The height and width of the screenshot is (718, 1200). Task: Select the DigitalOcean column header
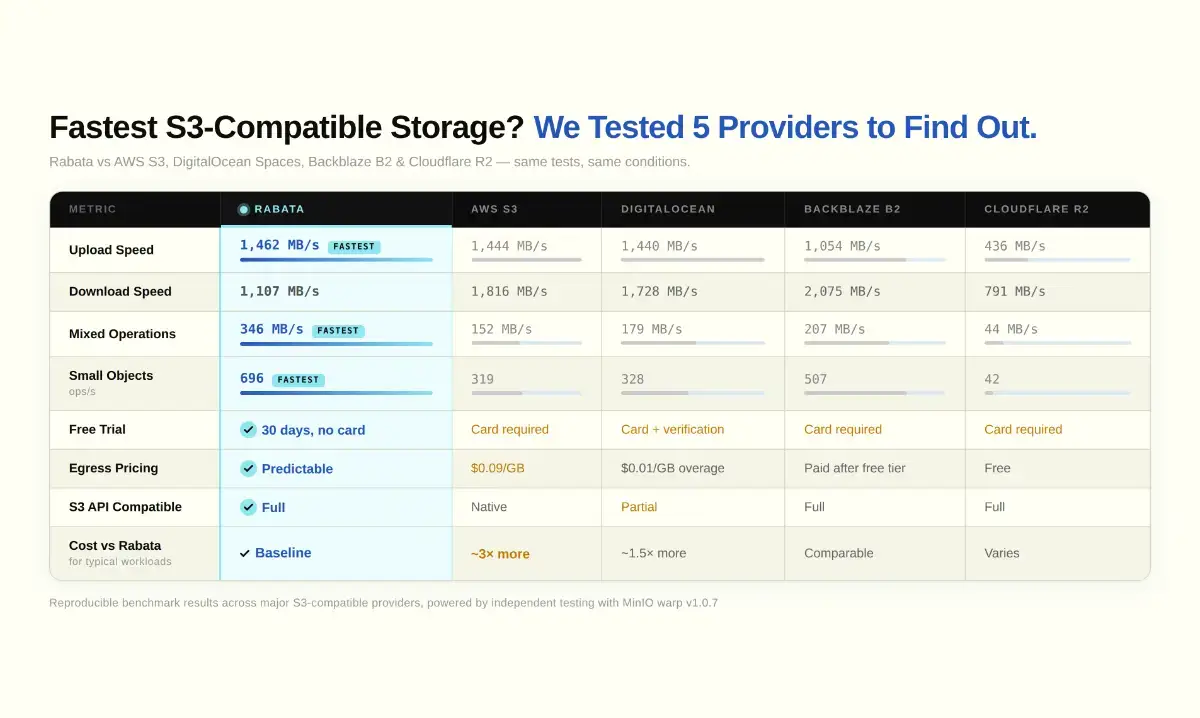[668, 210]
